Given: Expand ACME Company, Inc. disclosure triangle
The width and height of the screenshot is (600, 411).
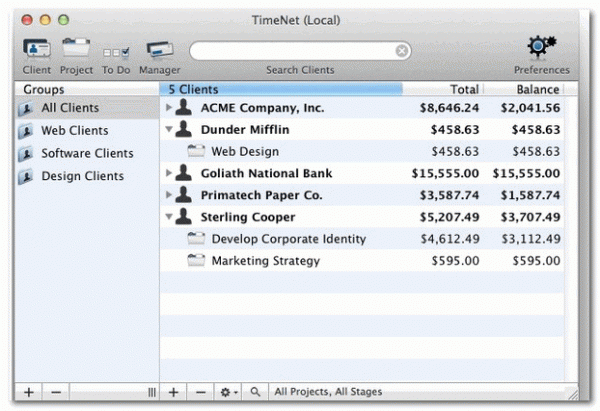Looking at the screenshot, I should pos(168,108).
